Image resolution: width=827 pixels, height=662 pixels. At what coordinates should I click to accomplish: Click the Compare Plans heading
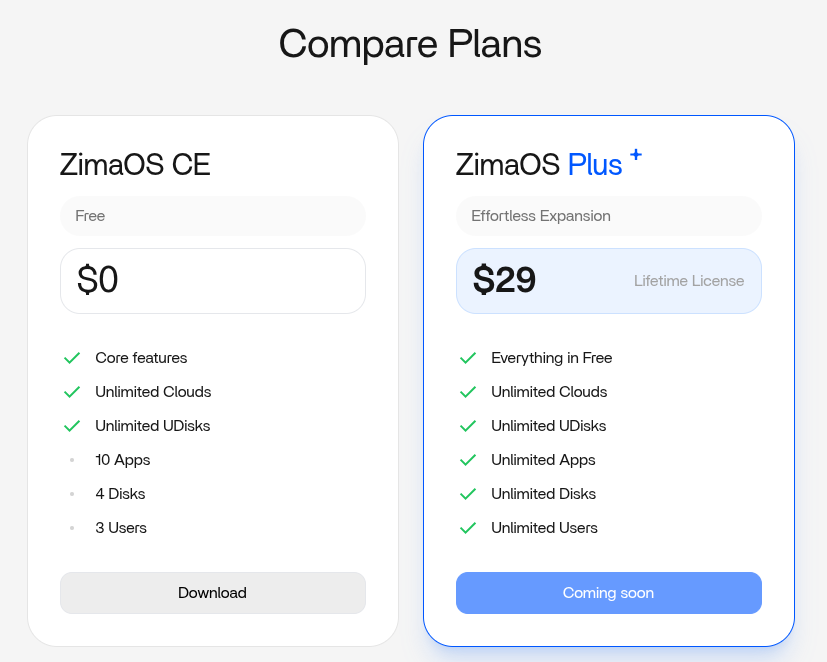(x=410, y=44)
